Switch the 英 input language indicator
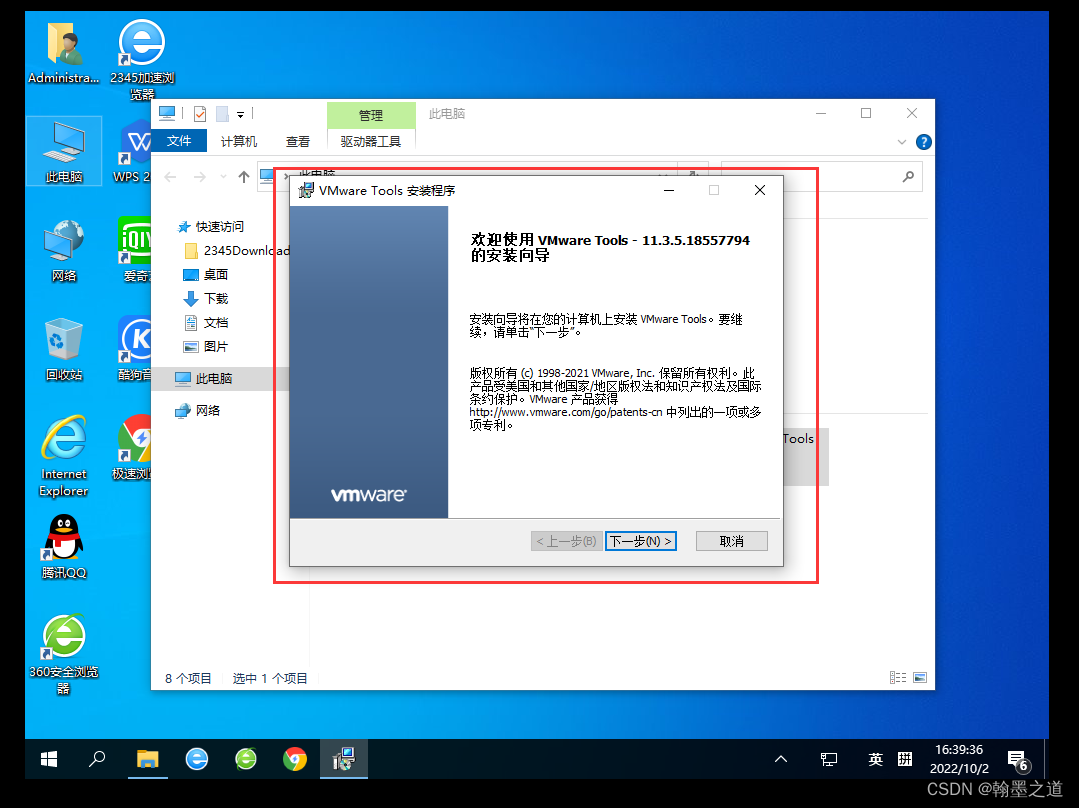1079x808 pixels. [x=875, y=759]
